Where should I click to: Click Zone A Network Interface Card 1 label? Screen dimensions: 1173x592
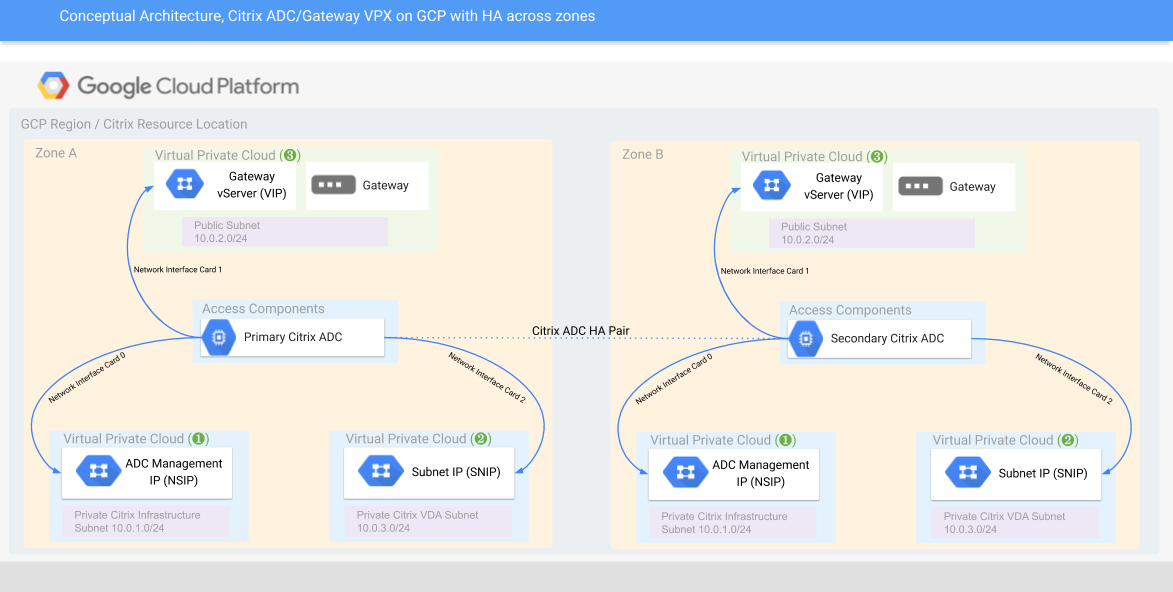tap(178, 269)
